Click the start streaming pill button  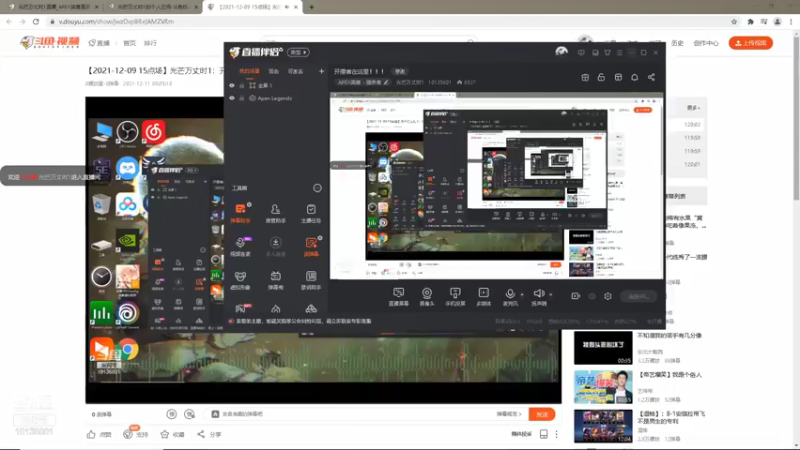click(x=638, y=296)
